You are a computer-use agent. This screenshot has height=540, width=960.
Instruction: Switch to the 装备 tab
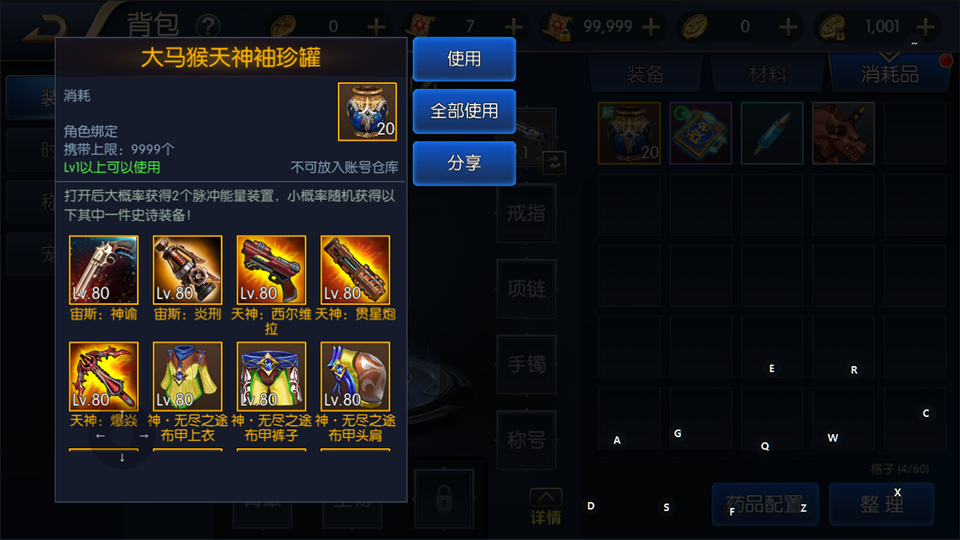[x=645, y=74]
